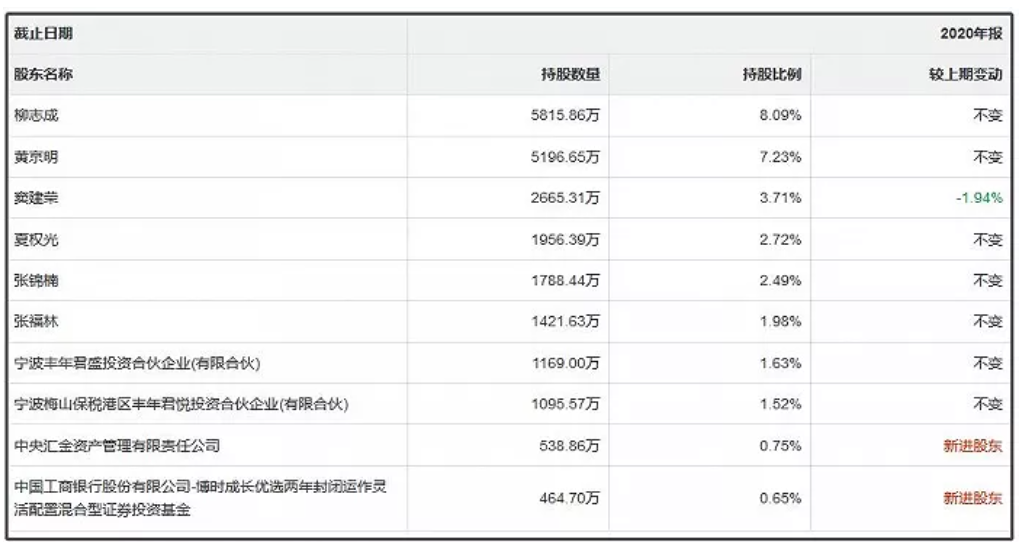Image resolution: width=1030 pixels, height=551 pixels.
Task: Open 宁波梅山保税港区丰年君悦投资合伙企业 entry
Action: pos(180,404)
